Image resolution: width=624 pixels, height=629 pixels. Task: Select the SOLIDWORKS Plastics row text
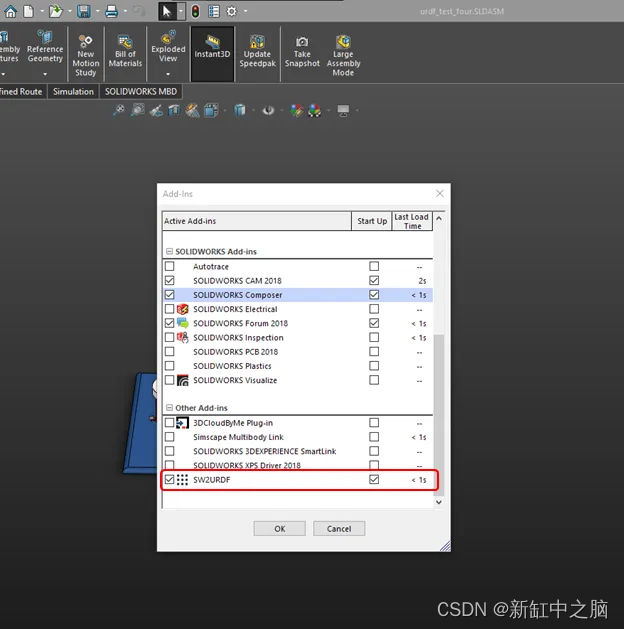pos(232,366)
